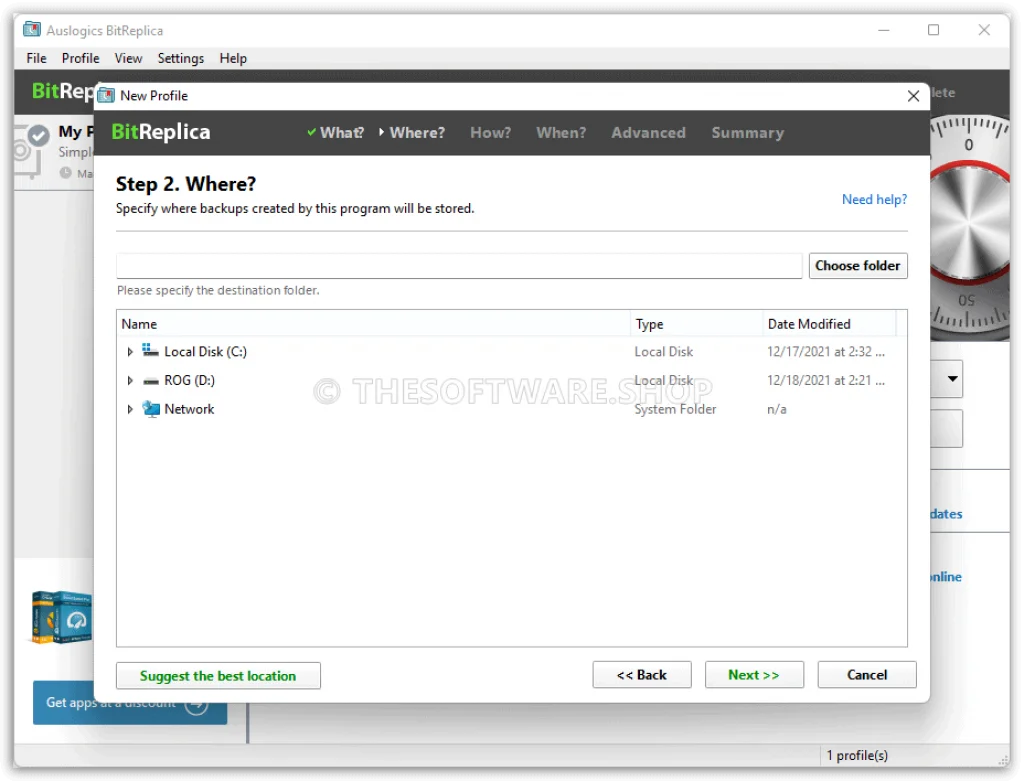Proceed with the Next >> button
This screenshot has height=781, width=1024.
[x=754, y=675]
